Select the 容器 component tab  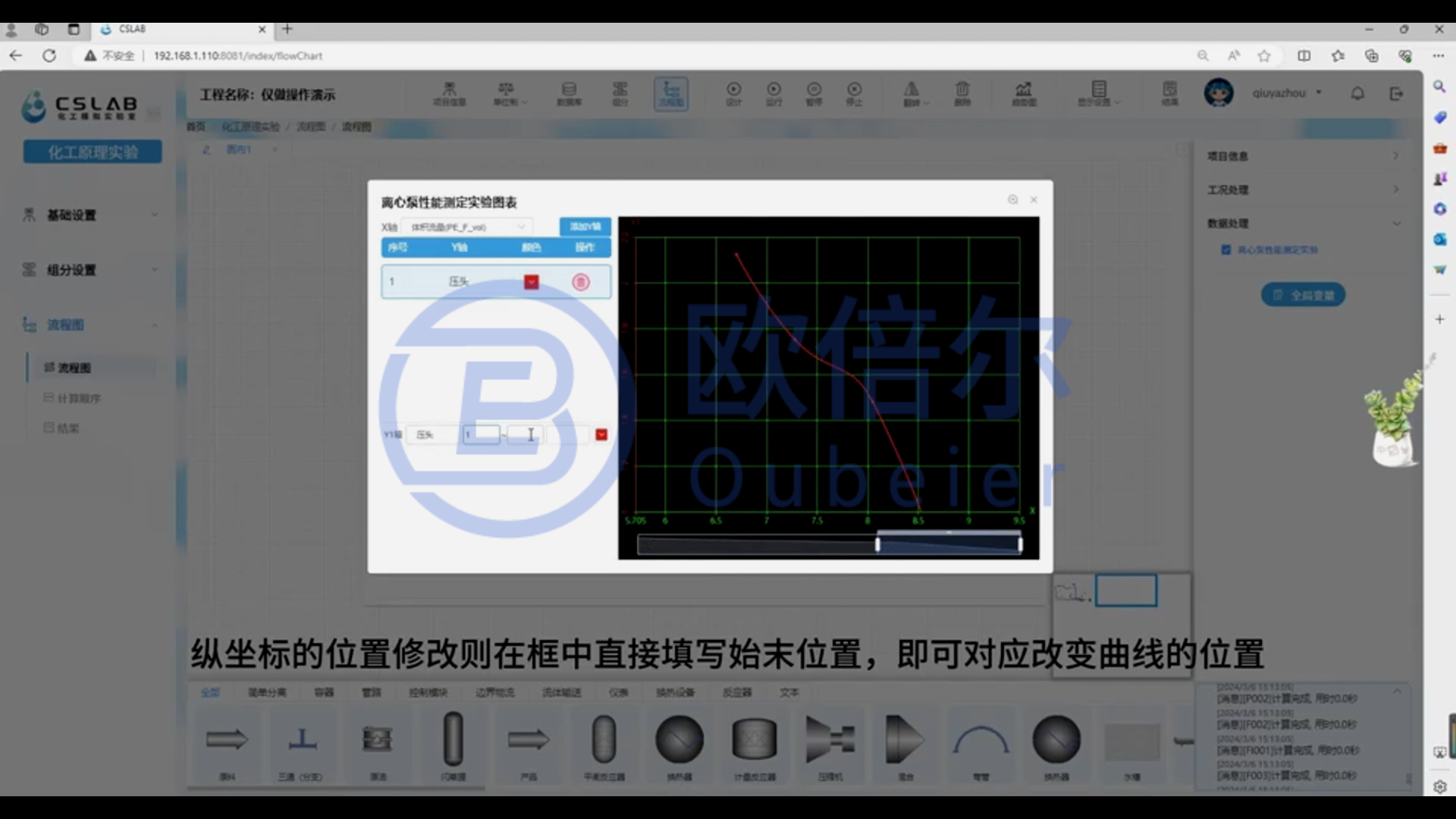click(324, 692)
